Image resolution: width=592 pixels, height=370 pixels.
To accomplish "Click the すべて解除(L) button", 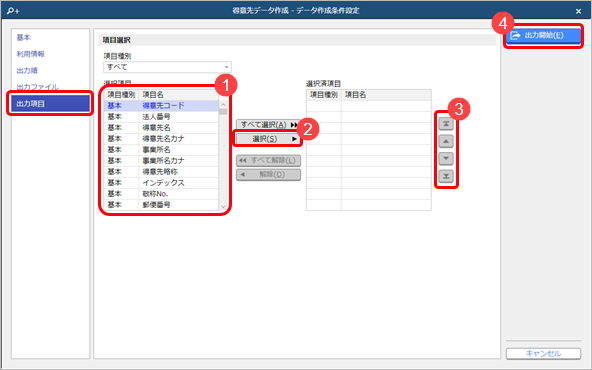I will click(268, 160).
